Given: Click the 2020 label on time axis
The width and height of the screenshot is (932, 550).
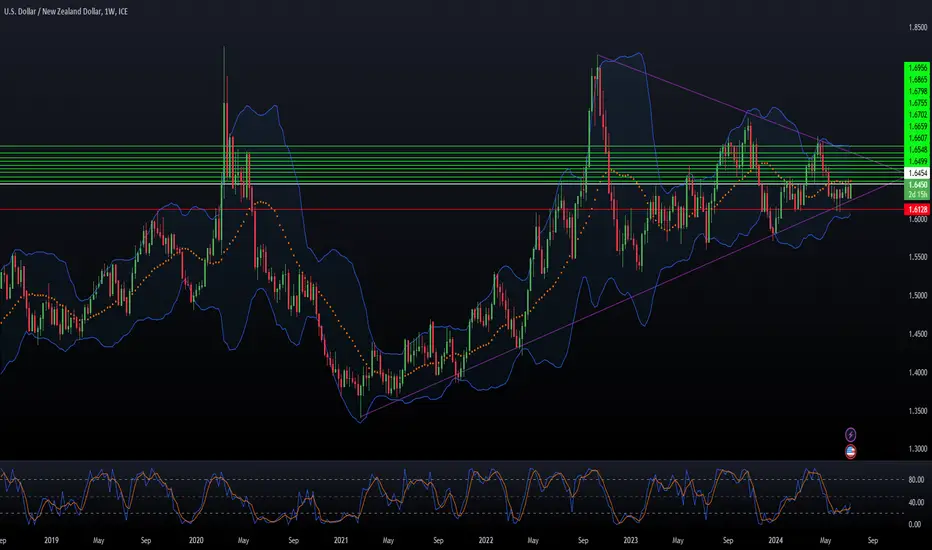Looking at the screenshot, I should (196, 540).
